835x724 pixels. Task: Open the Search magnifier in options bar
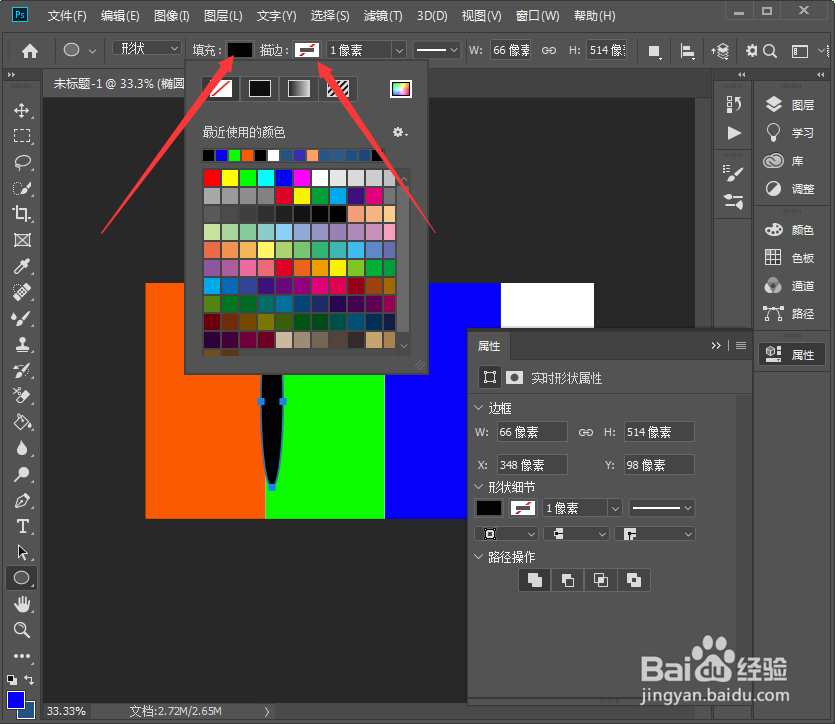770,51
